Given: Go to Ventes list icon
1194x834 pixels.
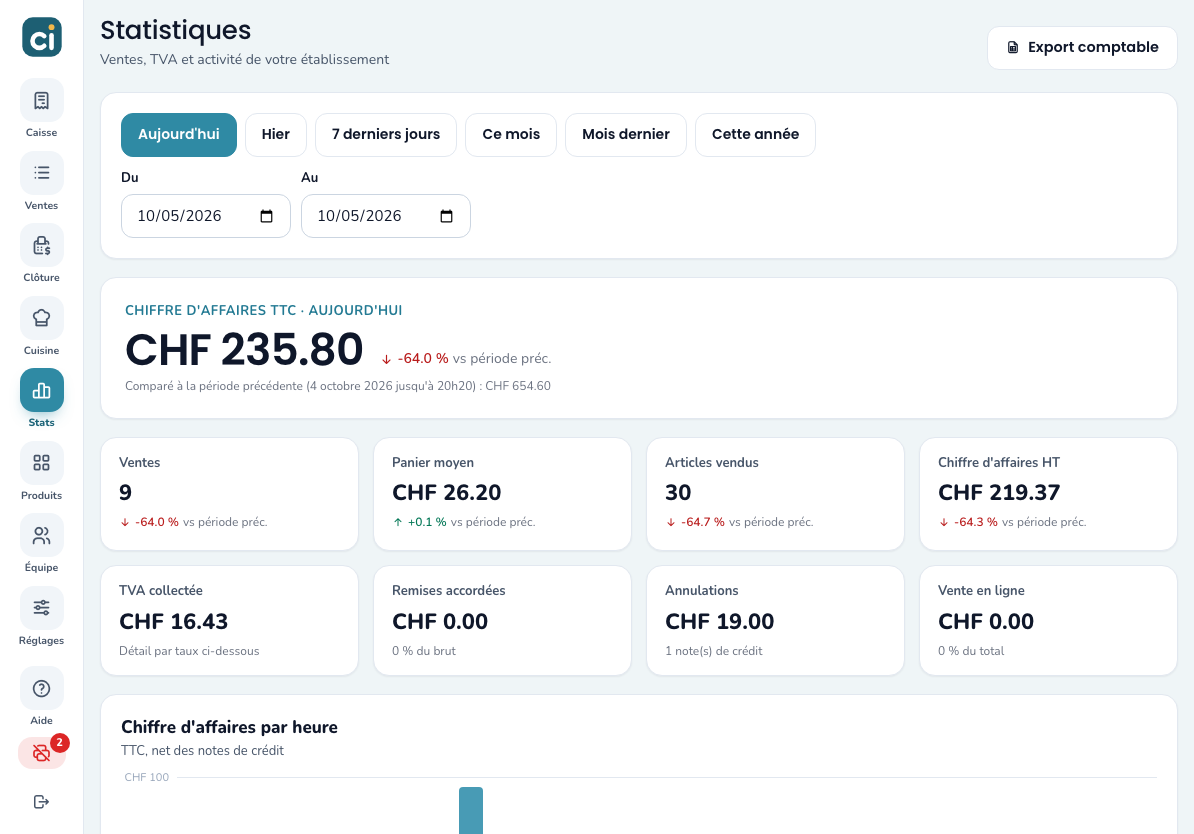Looking at the screenshot, I should (x=41, y=173).
